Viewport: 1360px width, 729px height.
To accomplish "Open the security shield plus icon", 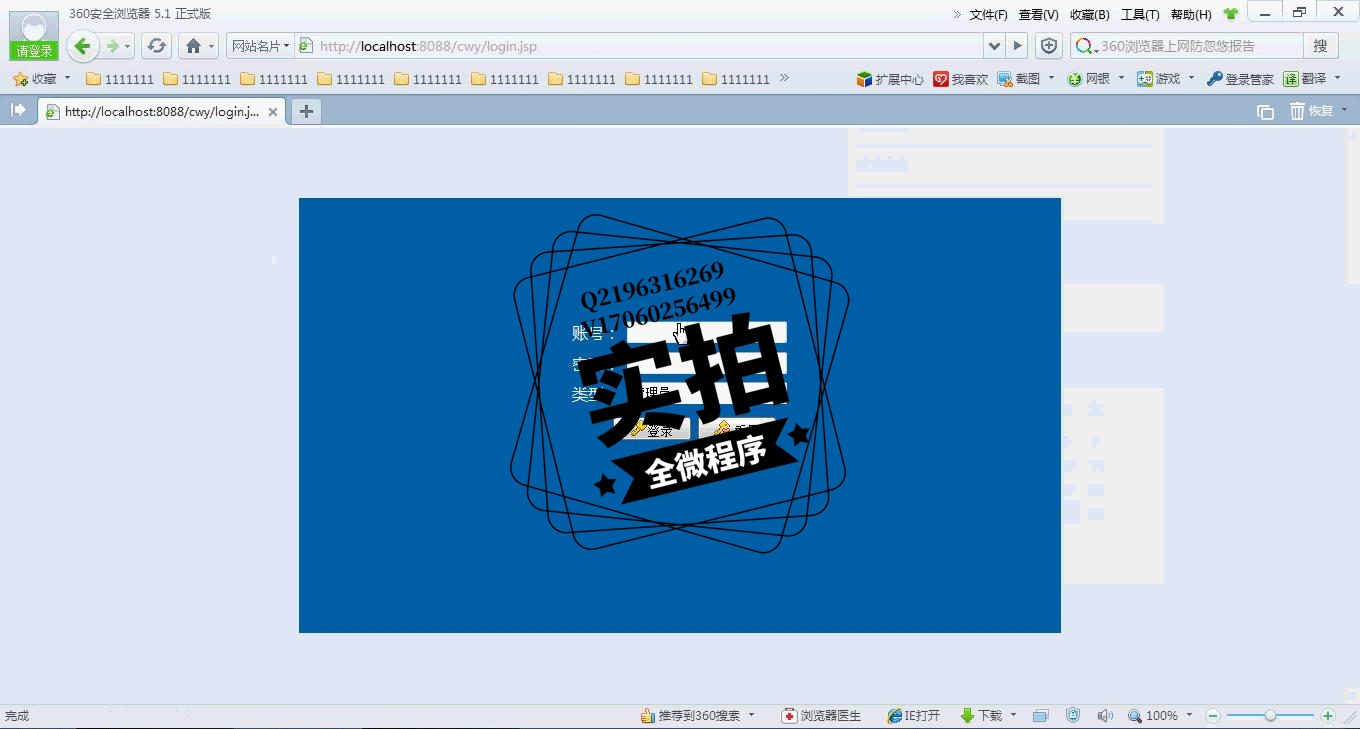I will pyautogui.click(x=1048, y=46).
